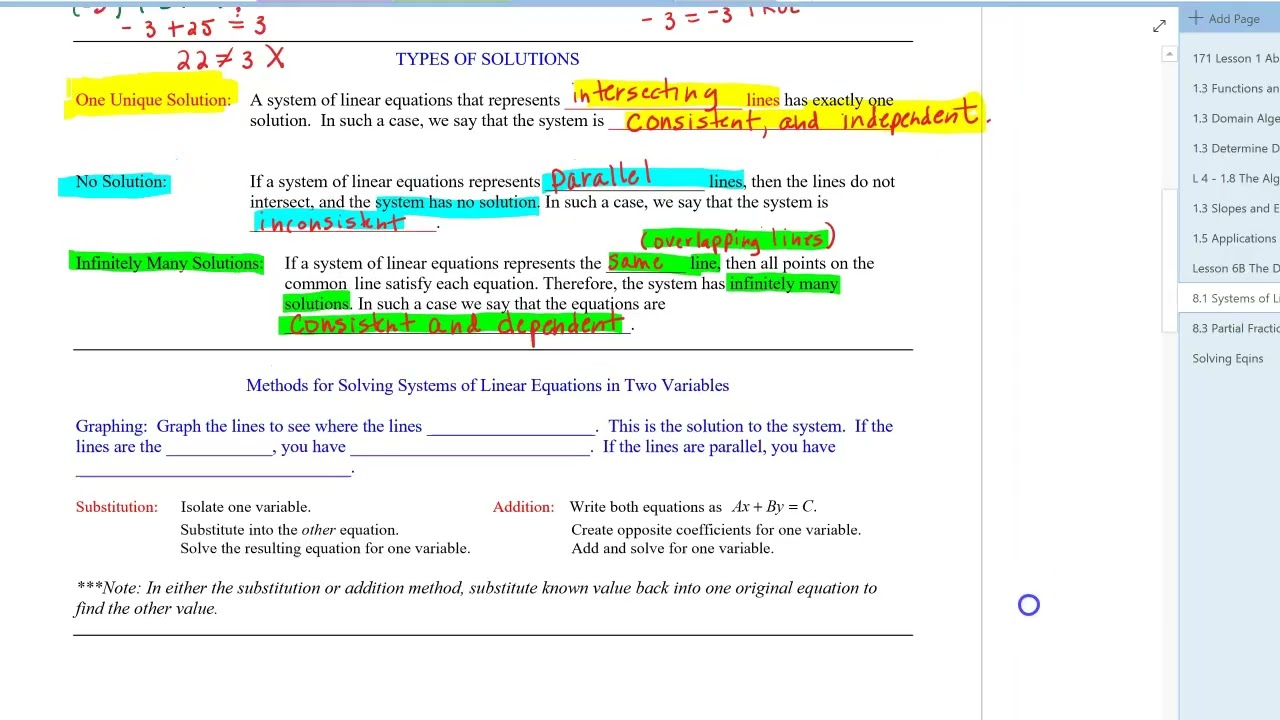Click the "Ax + By = C" equation text
Image resolution: width=1280 pixels, height=720 pixels.
click(773, 507)
